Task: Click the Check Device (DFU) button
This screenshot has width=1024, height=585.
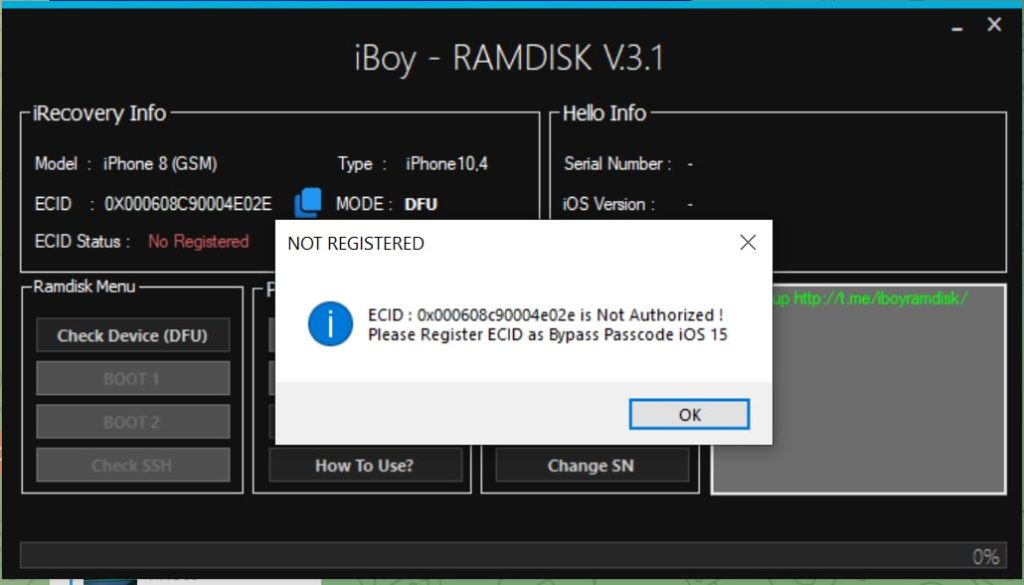Action: (x=133, y=336)
